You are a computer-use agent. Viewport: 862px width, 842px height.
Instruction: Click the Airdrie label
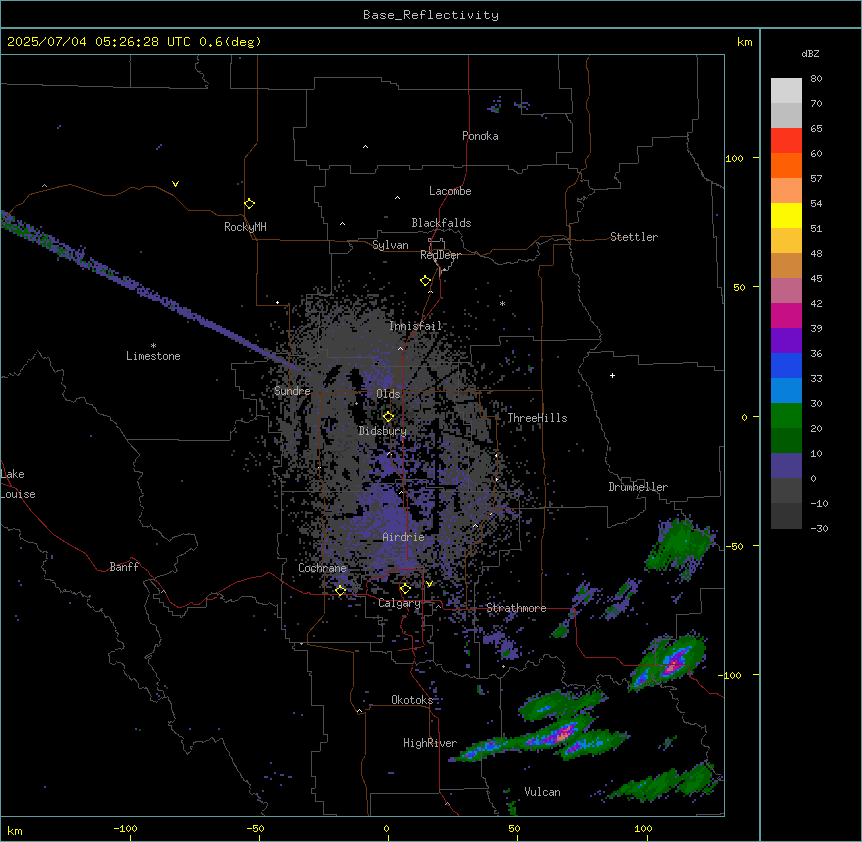click(x=404, y=537)
